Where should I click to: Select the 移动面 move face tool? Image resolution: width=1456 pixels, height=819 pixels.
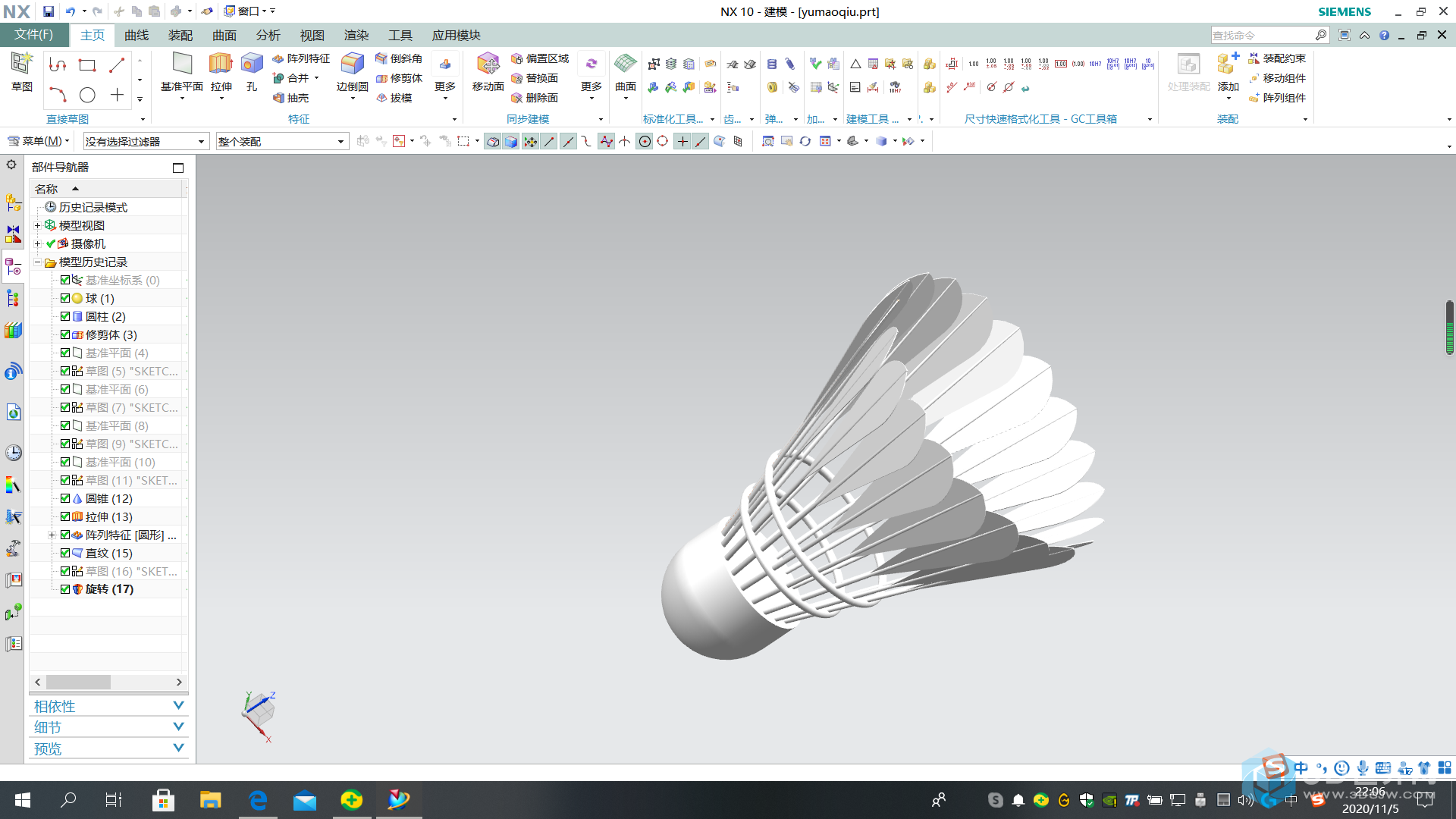pyautogui.click(x=488, y=72)
